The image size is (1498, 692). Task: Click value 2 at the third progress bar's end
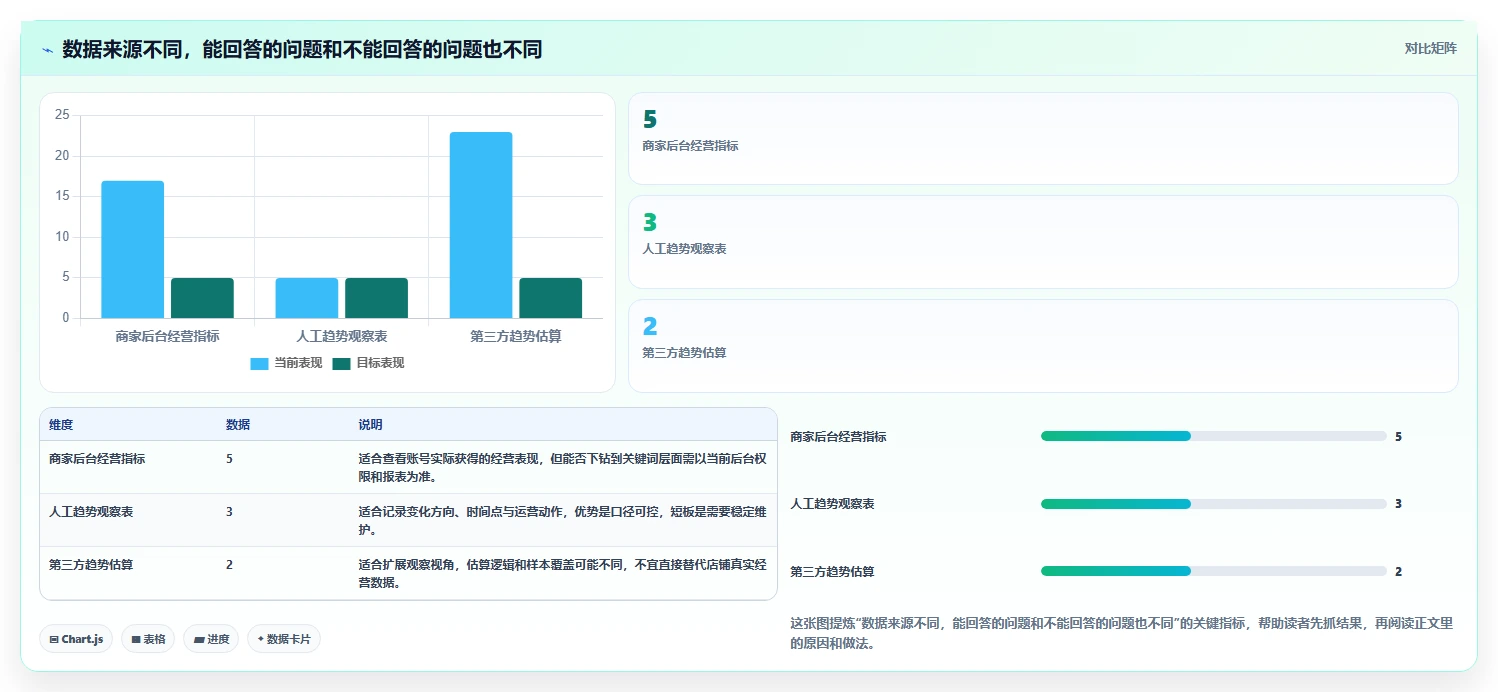coord(1398,572)
